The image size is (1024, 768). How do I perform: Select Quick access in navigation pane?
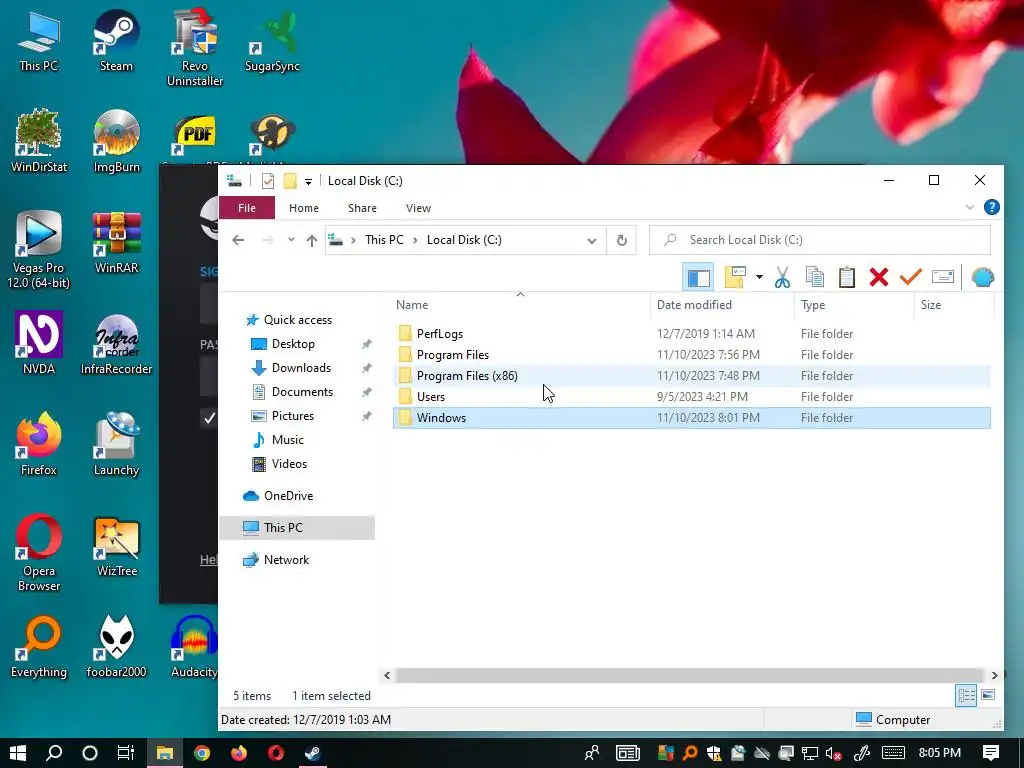click(x=297, y=320)
